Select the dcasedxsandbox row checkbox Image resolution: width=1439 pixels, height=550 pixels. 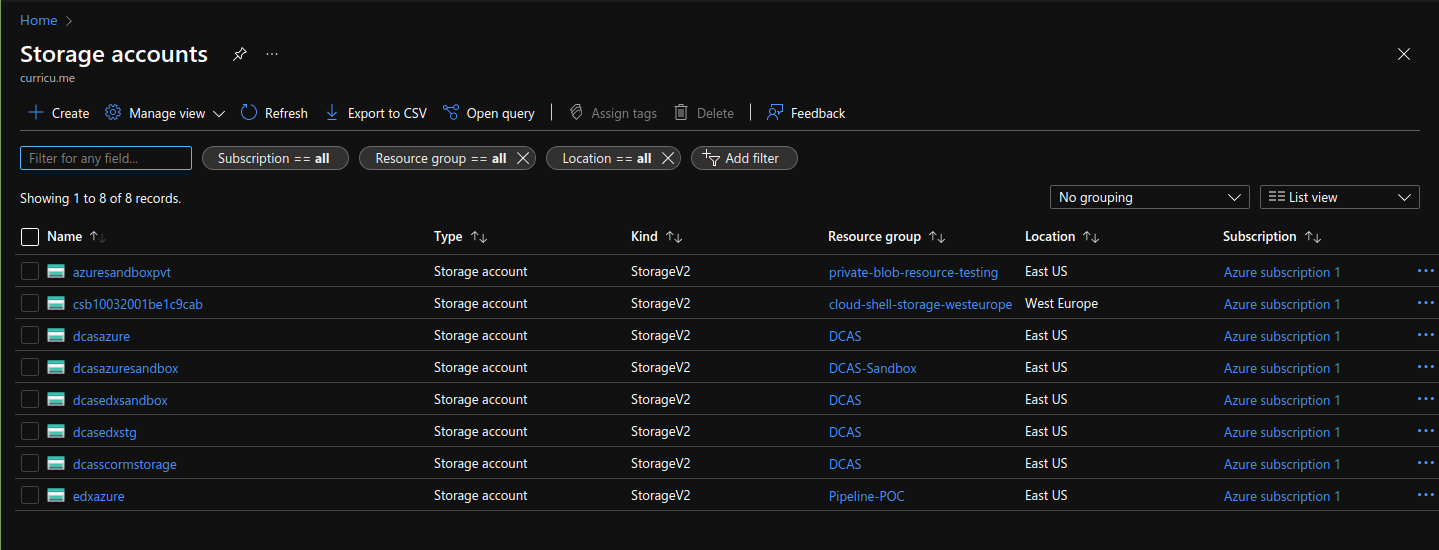(x=30, y=399)
